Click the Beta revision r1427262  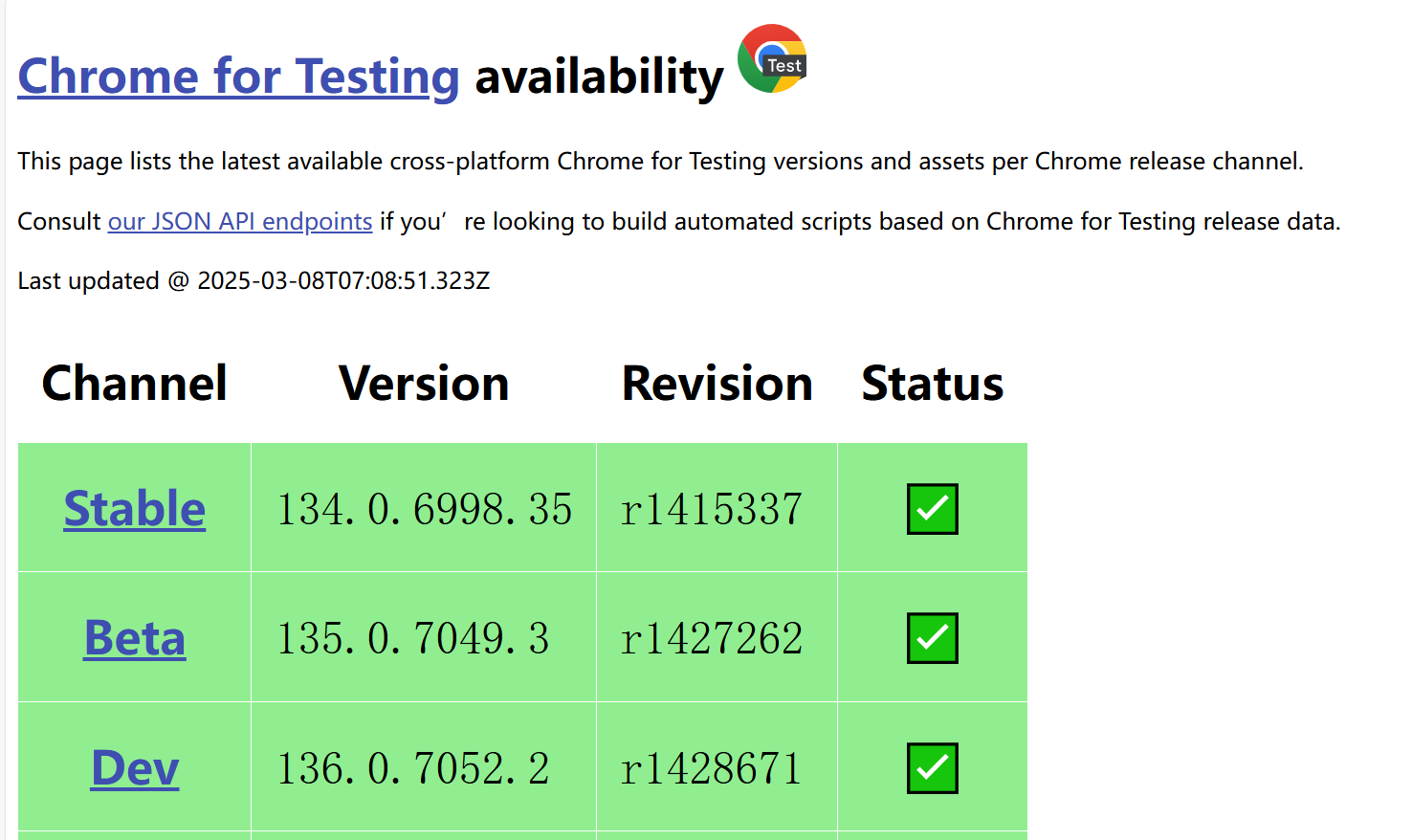click(712, 638)
